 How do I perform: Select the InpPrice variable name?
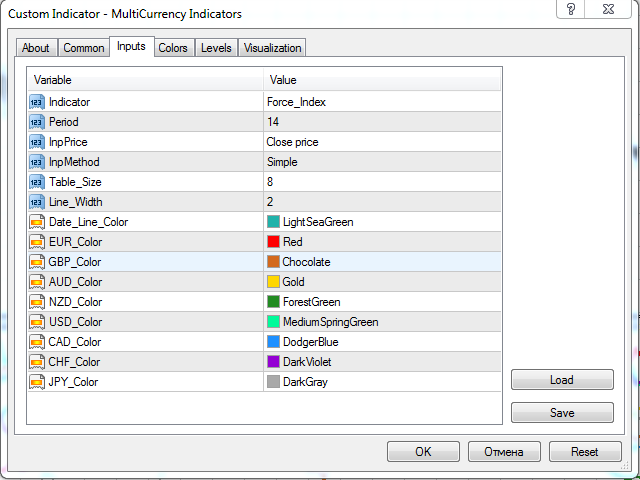pyautogui.click(x=68, y=142)
